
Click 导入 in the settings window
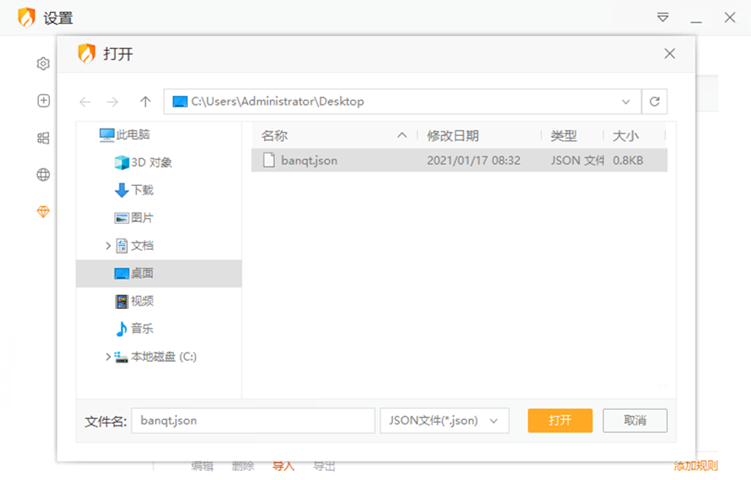coord(284,466)
